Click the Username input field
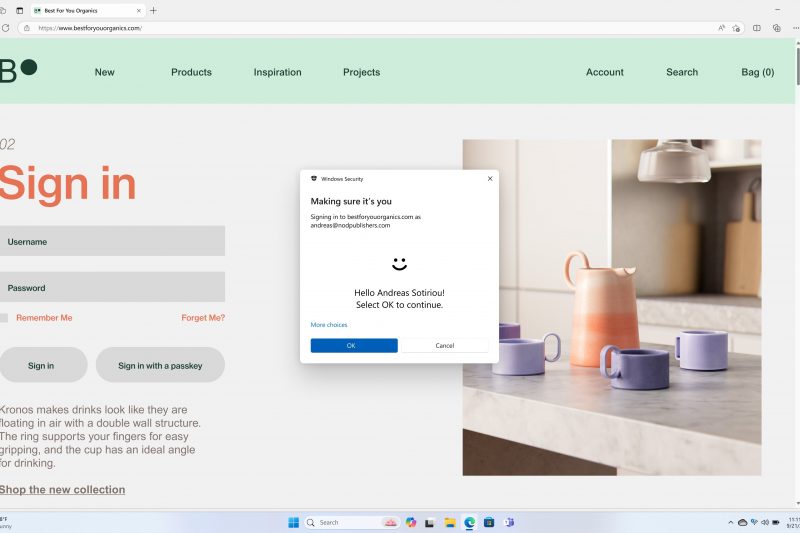This screenshot has width=800, height=533. pos(112,241)
